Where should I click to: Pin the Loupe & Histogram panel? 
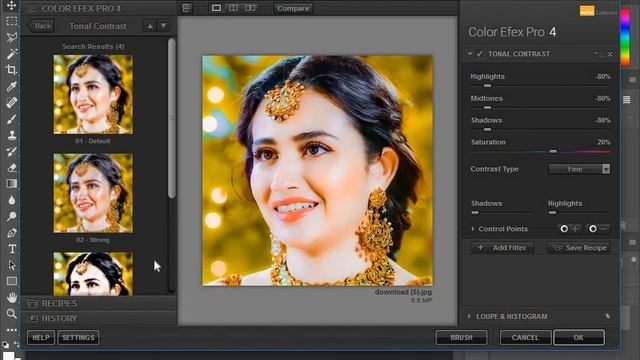point(607,316)
